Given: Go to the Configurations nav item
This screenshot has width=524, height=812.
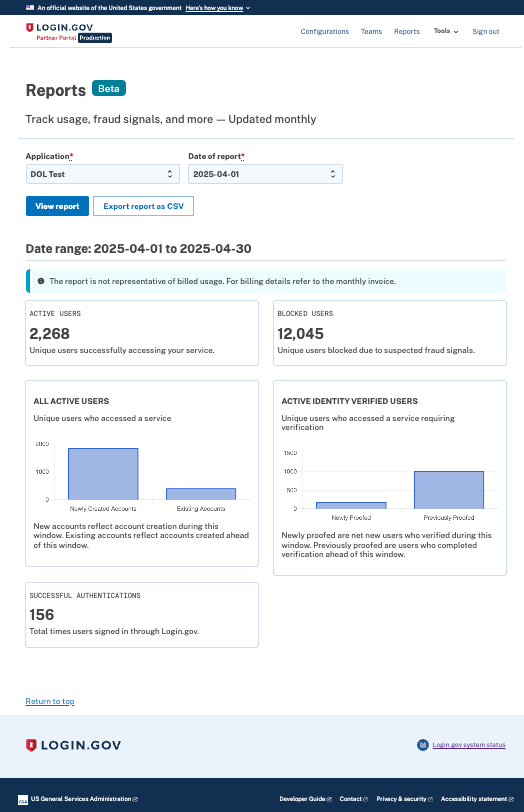Looking at the screenshot, I should 325,32.
